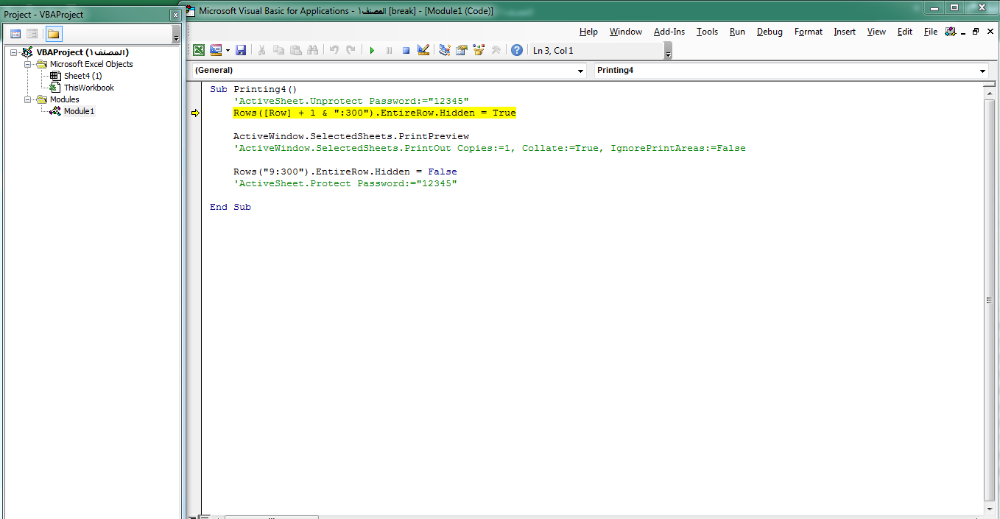The image size is (1000, 519).
Task: Toggle Design Mode icon in toolbar
Action: coord(423,50)
